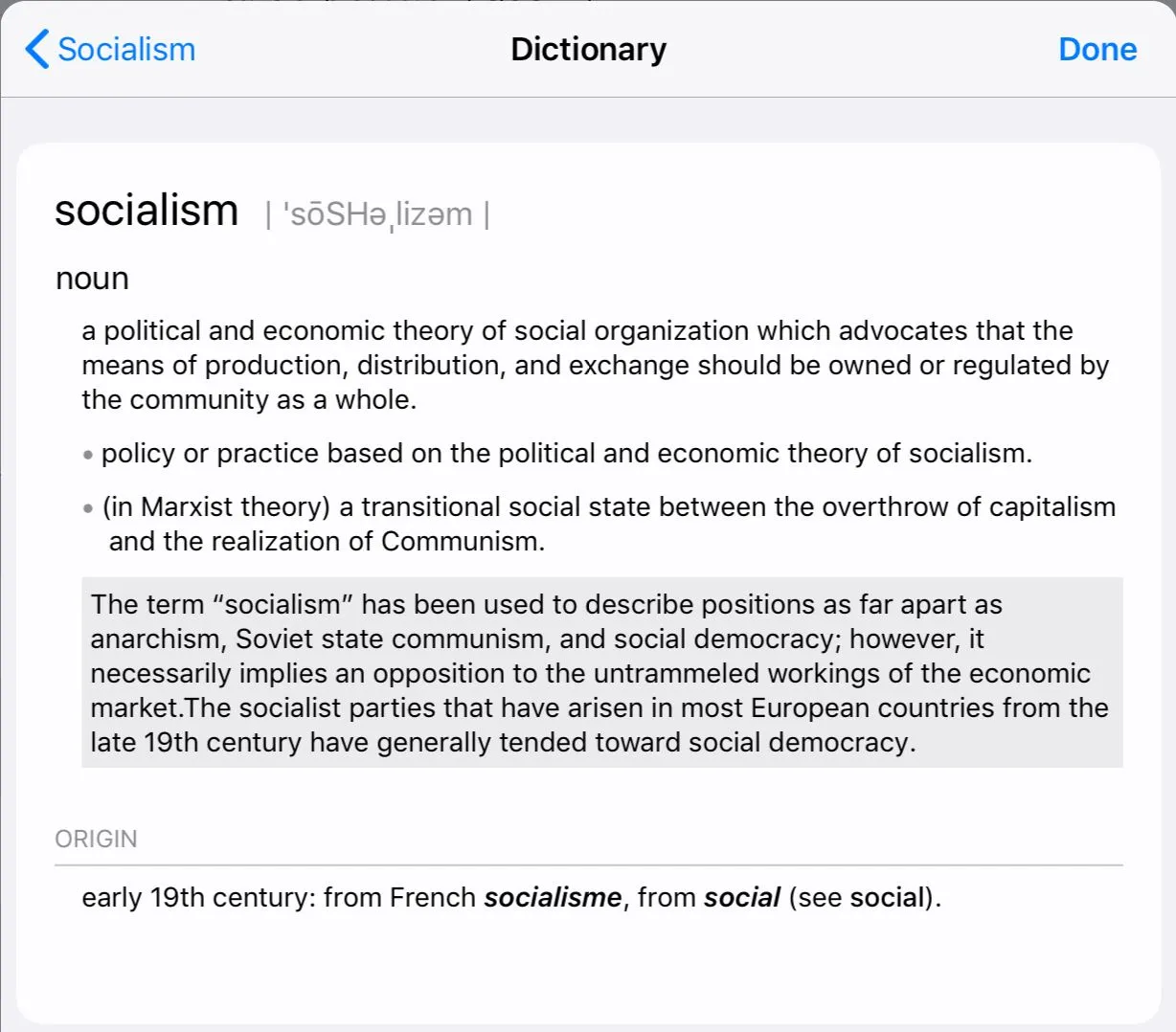Go back via the Socialism label

tap(126, 49)
